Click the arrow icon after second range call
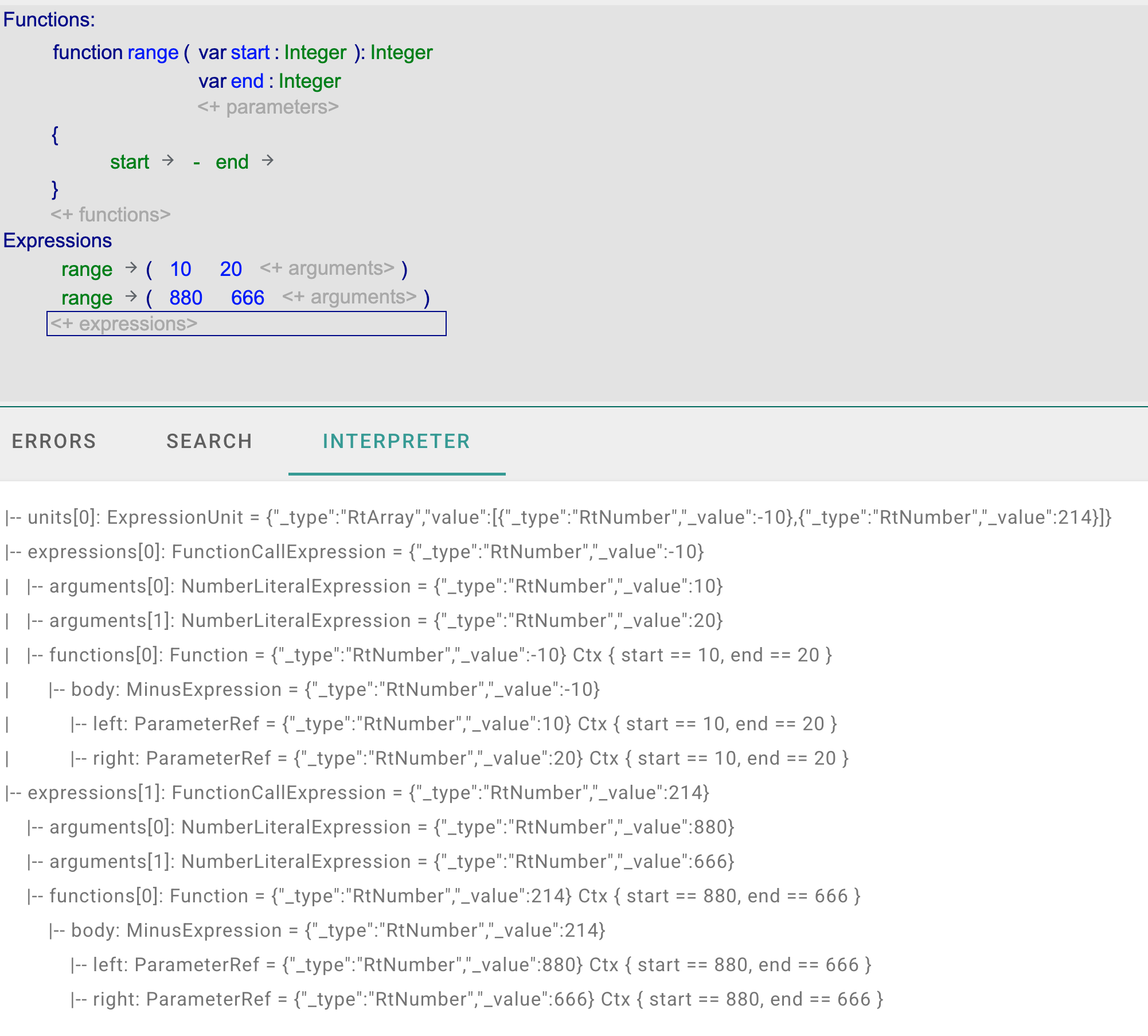This screenshot has width=1148, height=1036. pyautogui.click(x=131, y=297)
